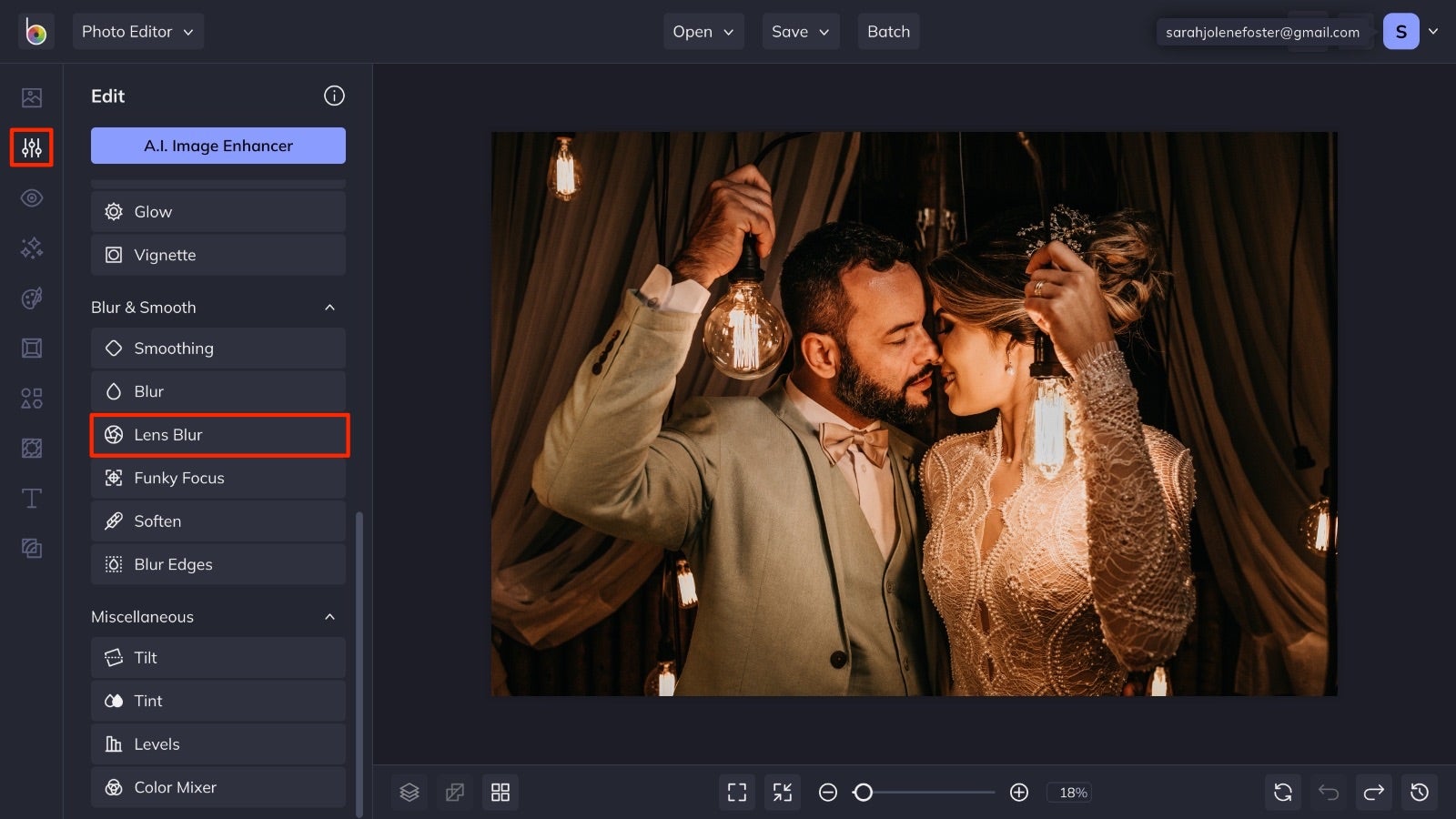Open the Frames panel
The image size is (1456, 819).
click(x=31, y=348)
